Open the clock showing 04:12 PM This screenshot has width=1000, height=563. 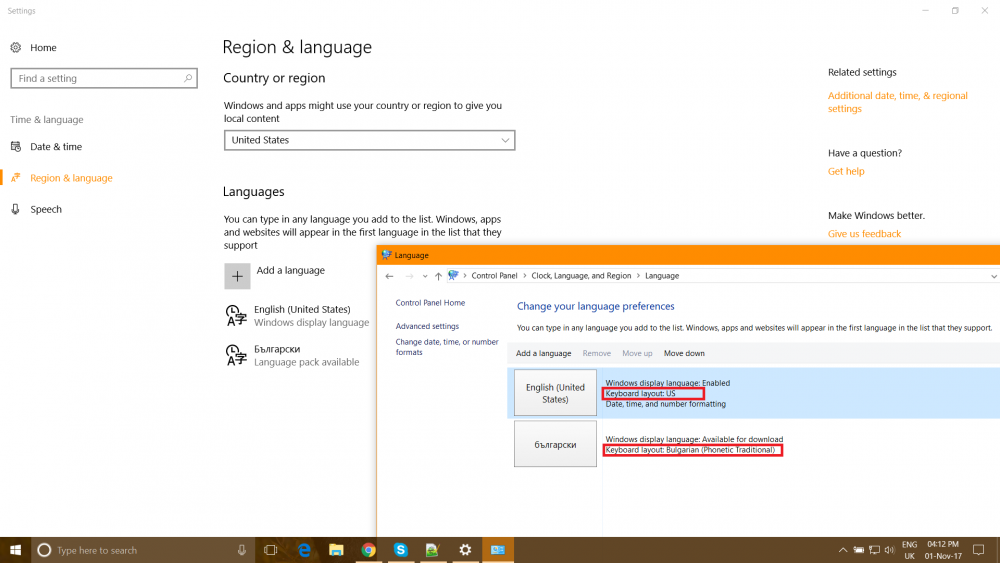click(x=943, y=550)
